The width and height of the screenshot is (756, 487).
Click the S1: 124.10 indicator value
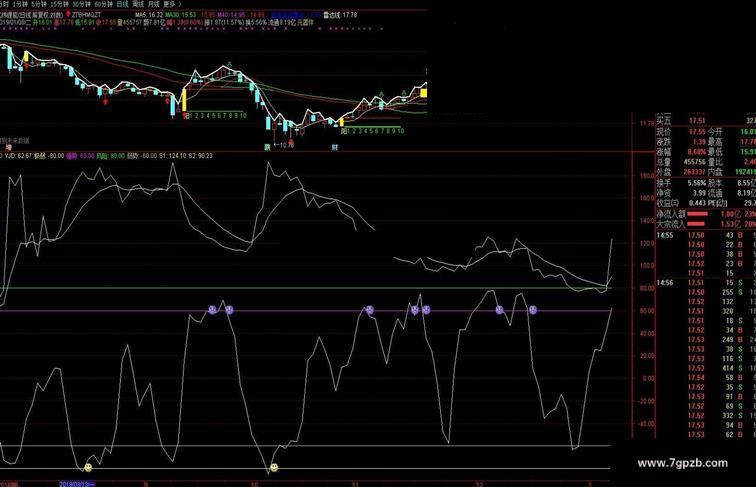pos(174,156)
